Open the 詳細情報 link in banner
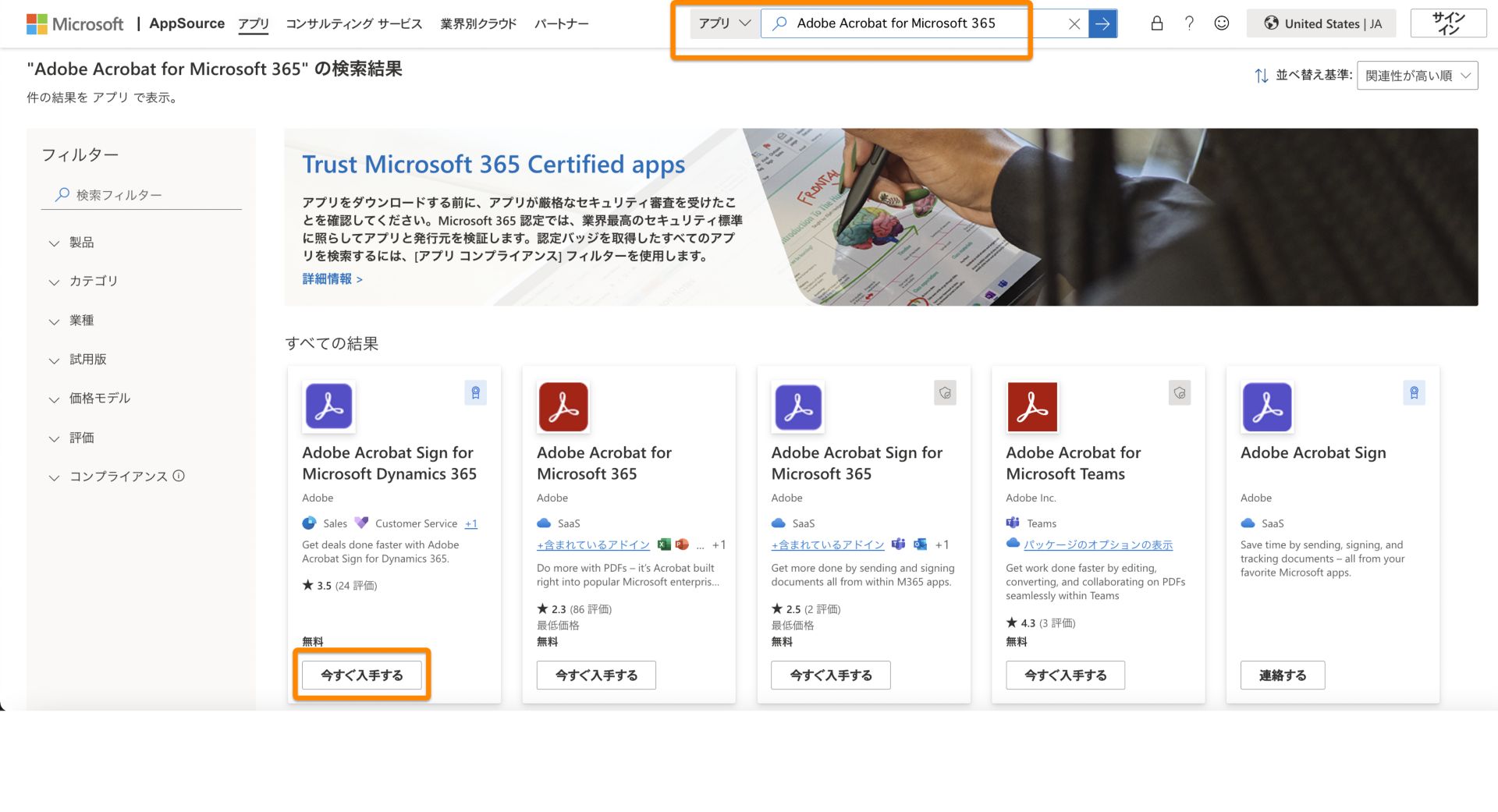 (x=332, y=278)
